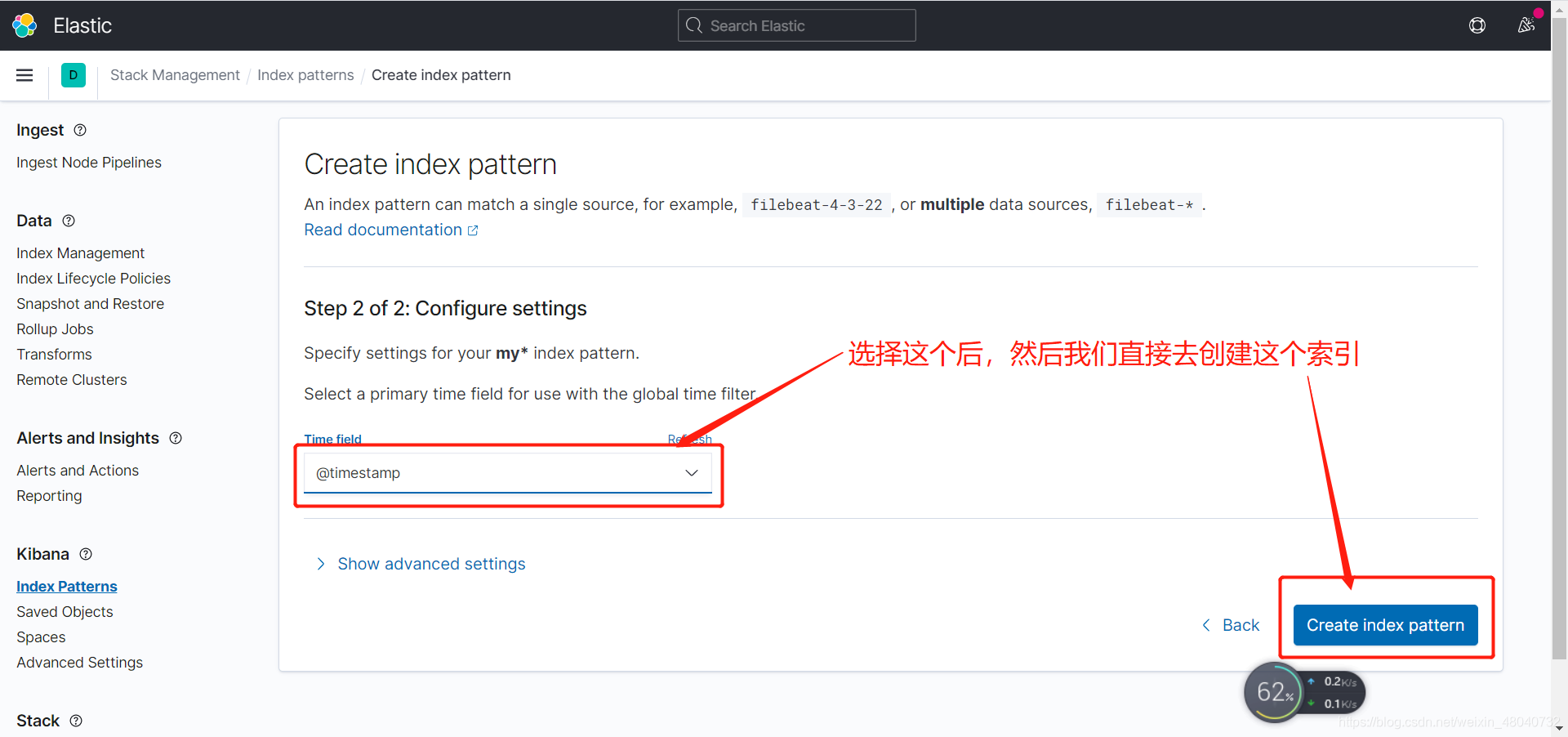Open Read documentation link
This screenshot has height=737, width=1568.
383,230
